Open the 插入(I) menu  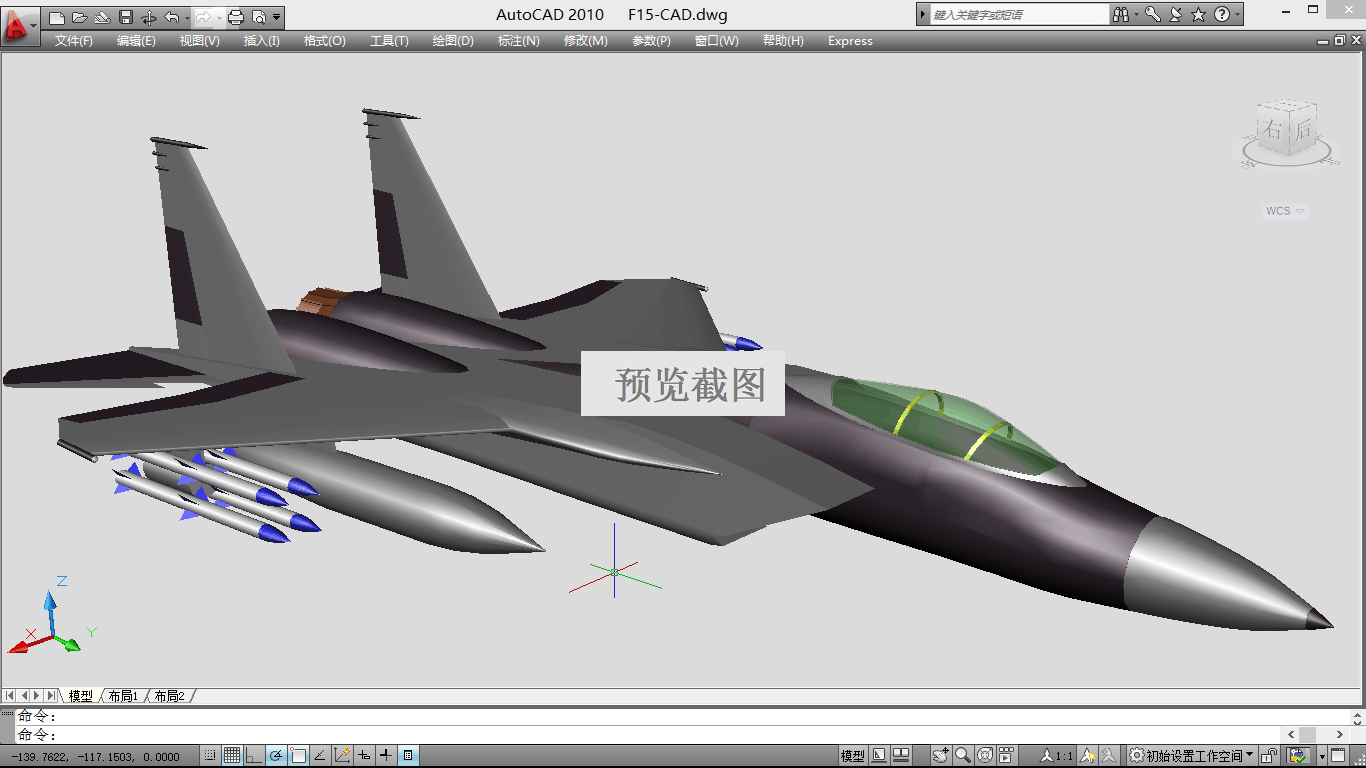pyautogui.click(x=261, y=41)
